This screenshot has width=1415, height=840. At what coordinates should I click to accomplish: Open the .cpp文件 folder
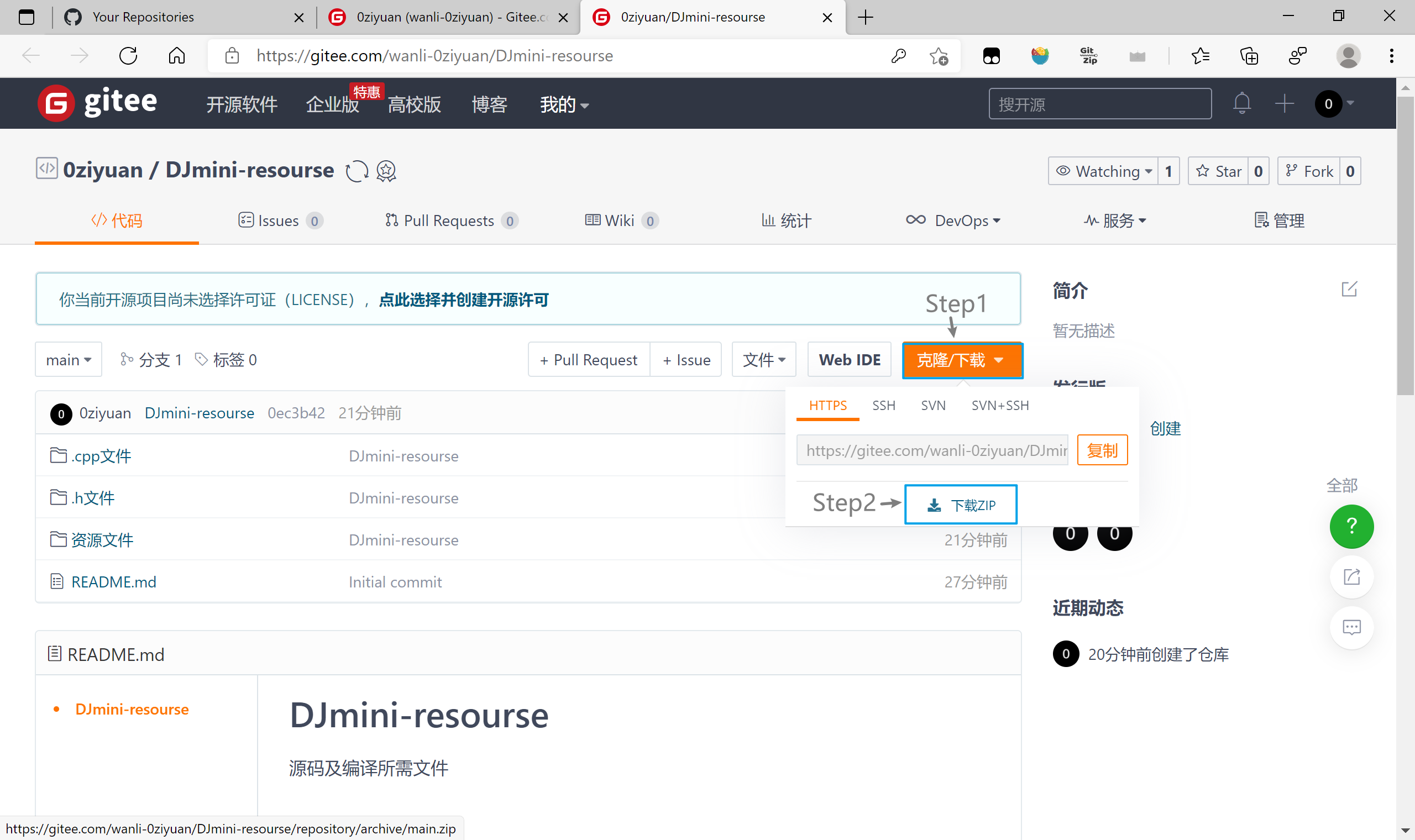pos(101,456)
